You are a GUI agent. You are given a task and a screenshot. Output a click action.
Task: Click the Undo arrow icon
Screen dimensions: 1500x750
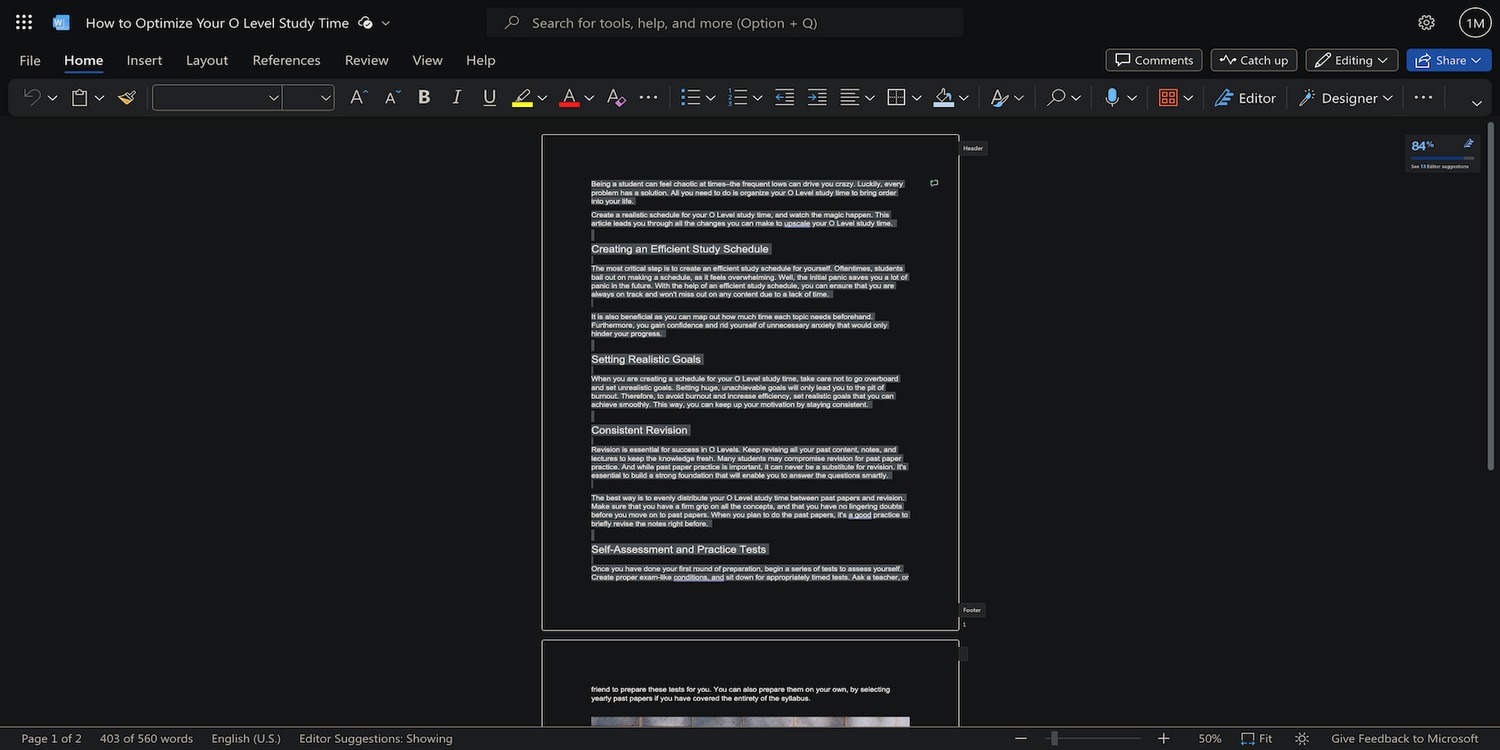pos(32,97)
